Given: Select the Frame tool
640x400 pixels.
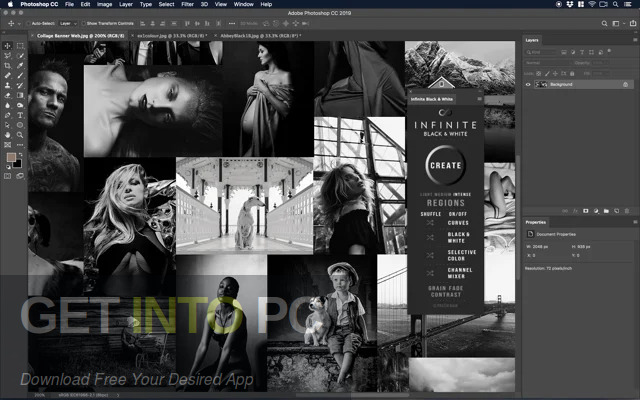Looking at the screenshot, I should [x=8, y=144].
